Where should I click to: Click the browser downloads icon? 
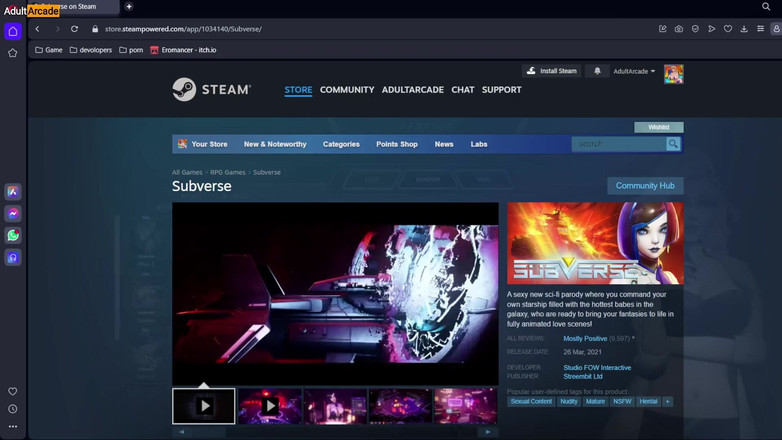pos(744,29)
